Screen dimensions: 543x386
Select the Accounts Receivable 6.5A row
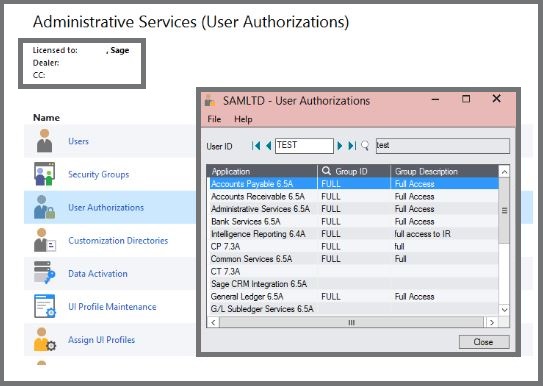coord(353,196)
